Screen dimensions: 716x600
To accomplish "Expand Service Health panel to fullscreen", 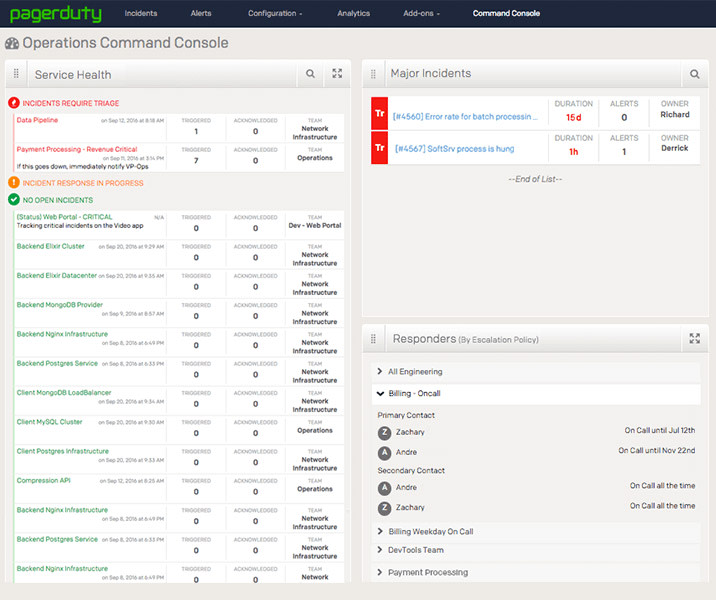I will pyautogui.click(x=337, y=74).
